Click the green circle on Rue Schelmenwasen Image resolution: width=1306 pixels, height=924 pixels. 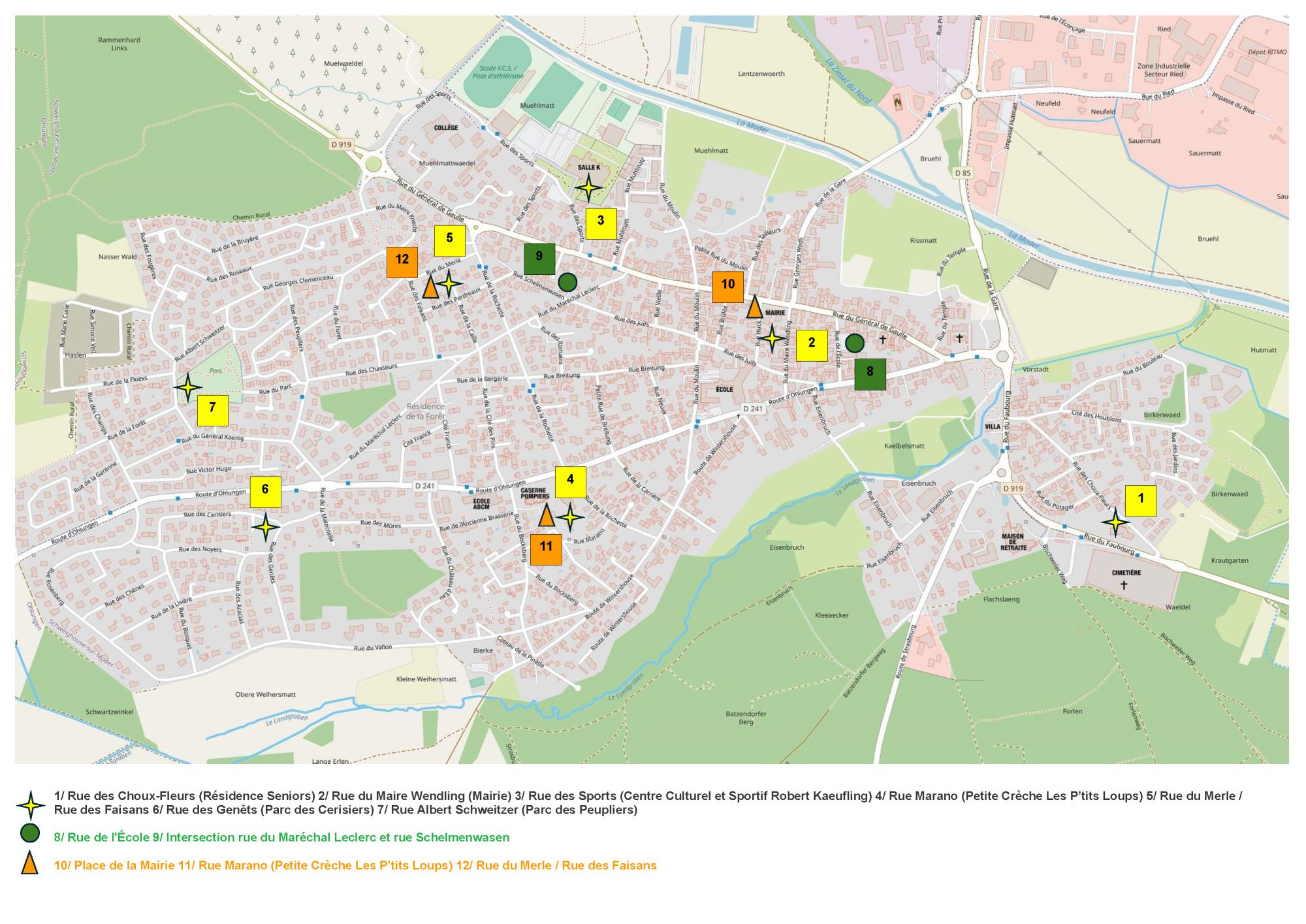567,282
